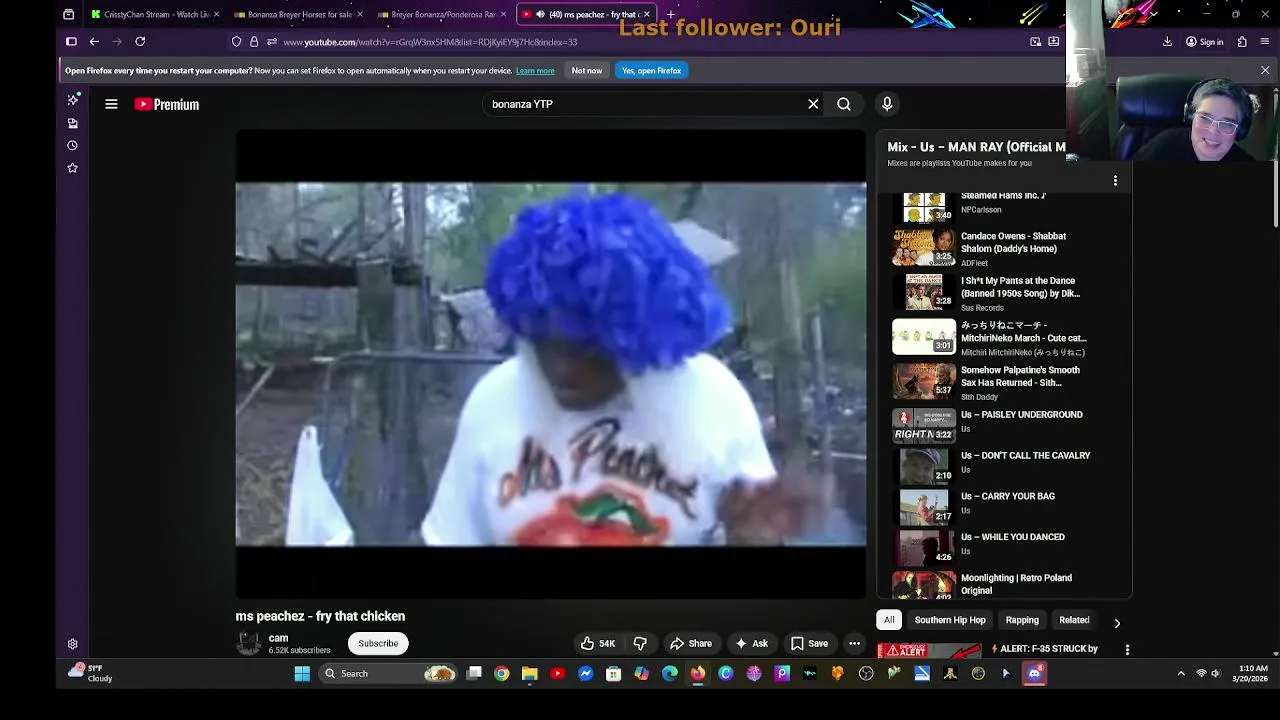Screen dimensions: 1280x720
Task: Dismiss the Firefox startup notification bar
Action: click(x=1265, y=71)
